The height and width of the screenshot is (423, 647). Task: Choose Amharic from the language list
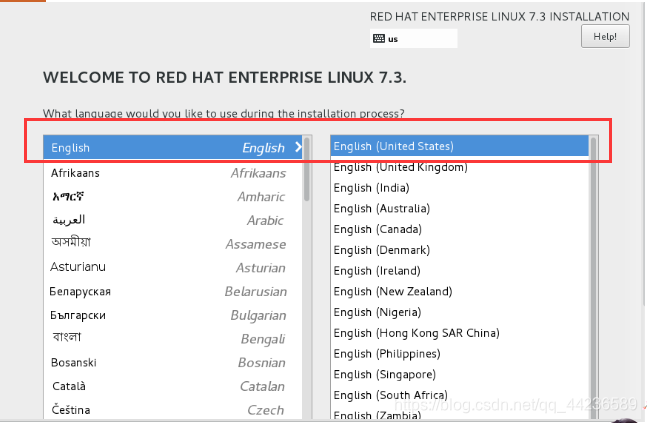click(x=173, y=196)
